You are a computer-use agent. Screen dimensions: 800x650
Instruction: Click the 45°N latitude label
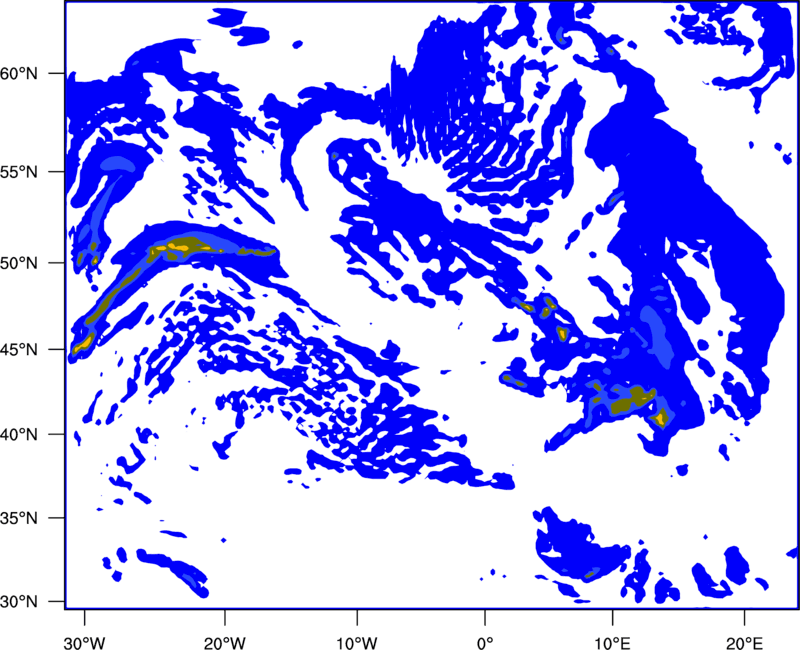[x=19, y=349]
